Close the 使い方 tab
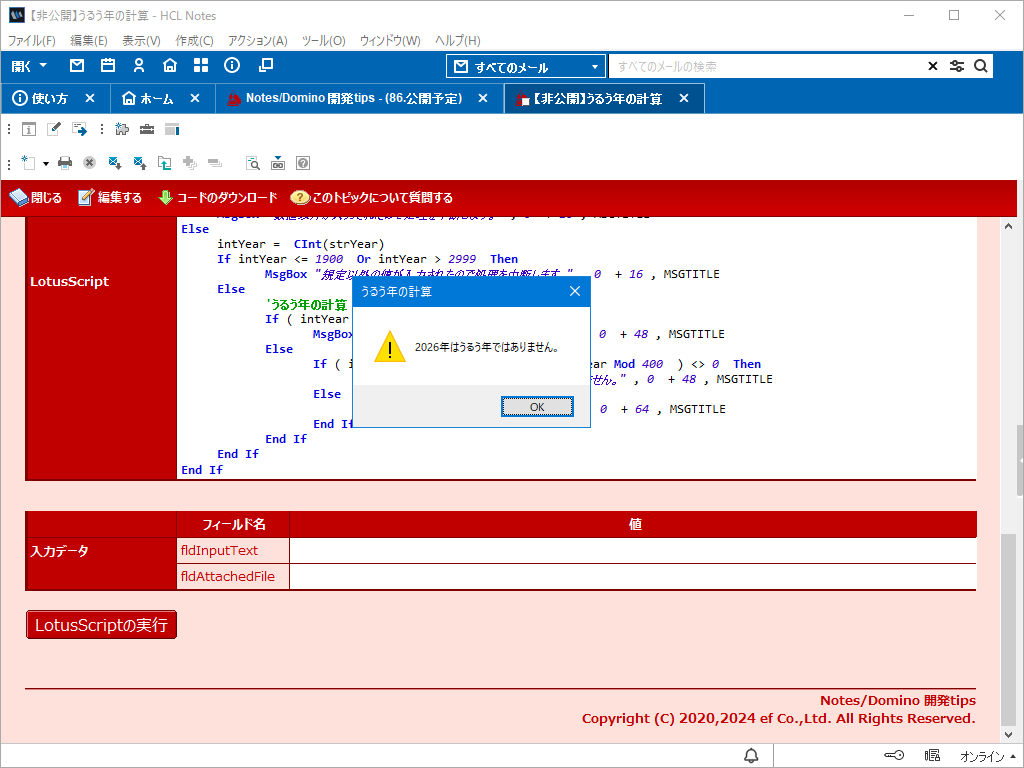The image size is (1024, 768). (90, 98)
